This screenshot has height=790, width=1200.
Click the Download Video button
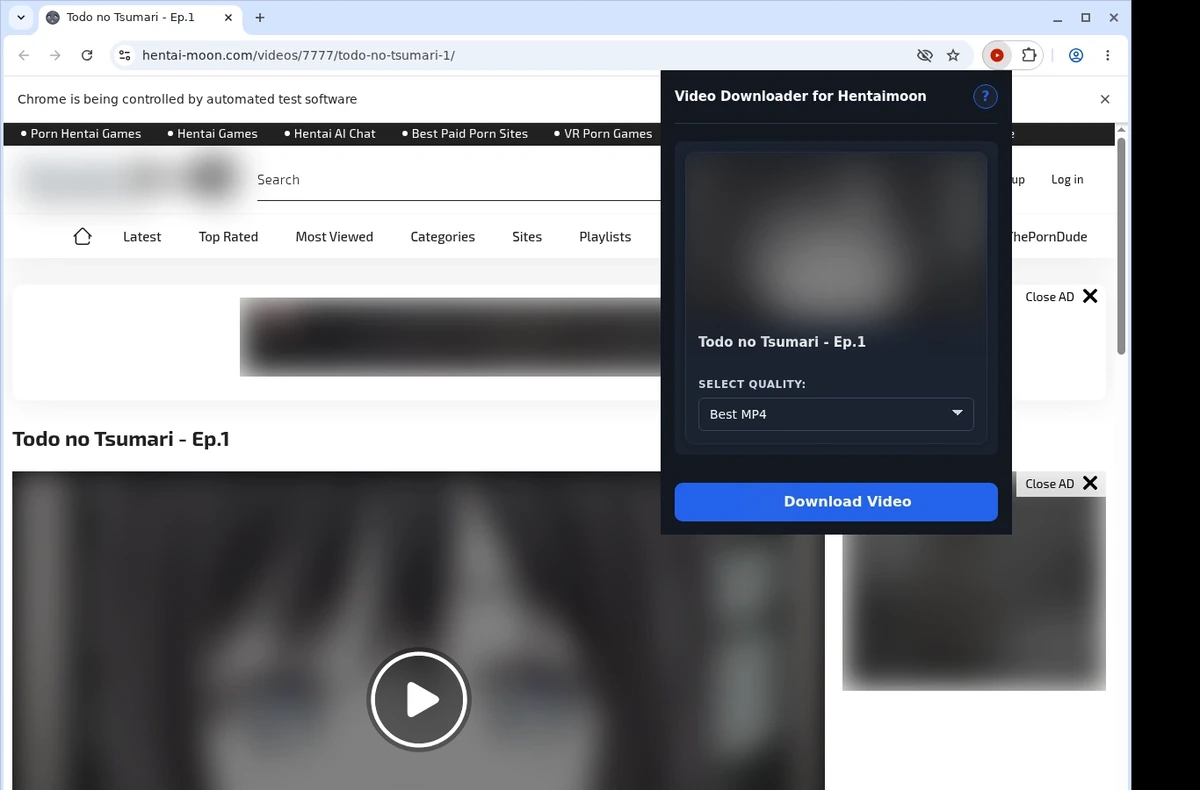coord(836,502)
